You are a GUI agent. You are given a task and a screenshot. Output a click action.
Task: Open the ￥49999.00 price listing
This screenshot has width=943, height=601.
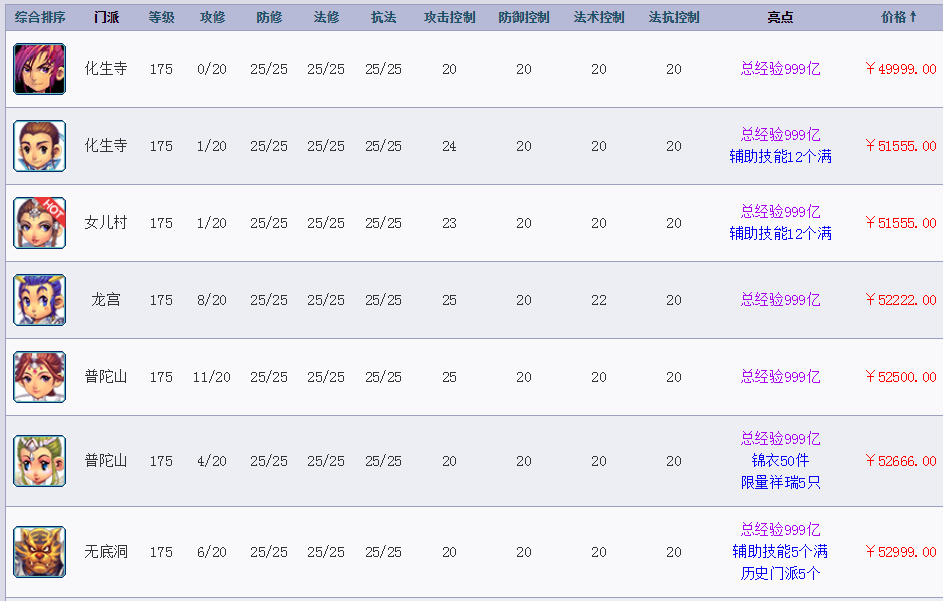(x=900, y=69)
